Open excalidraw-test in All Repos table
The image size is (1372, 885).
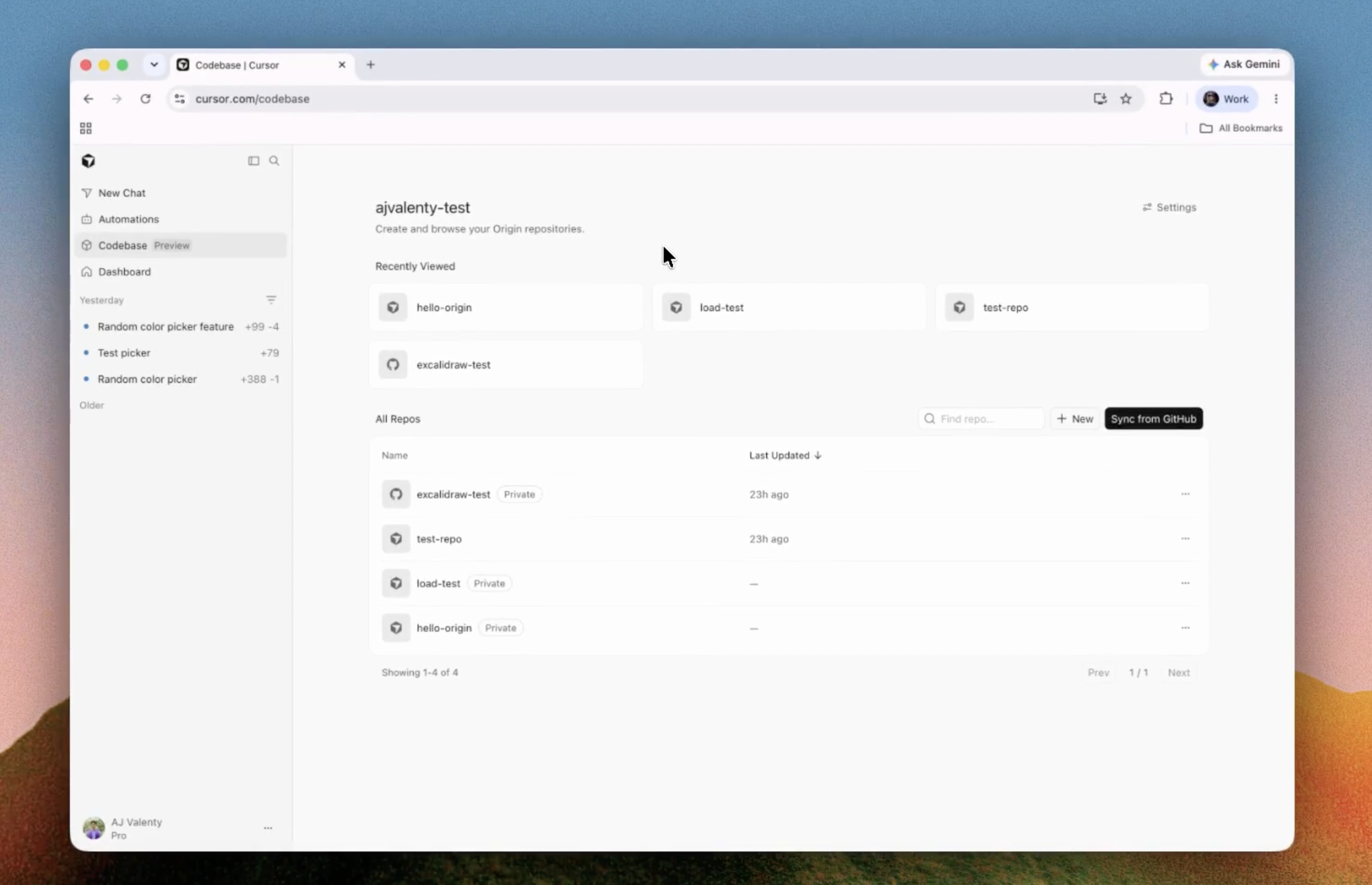pyautogui.click(x=453, y=494)
